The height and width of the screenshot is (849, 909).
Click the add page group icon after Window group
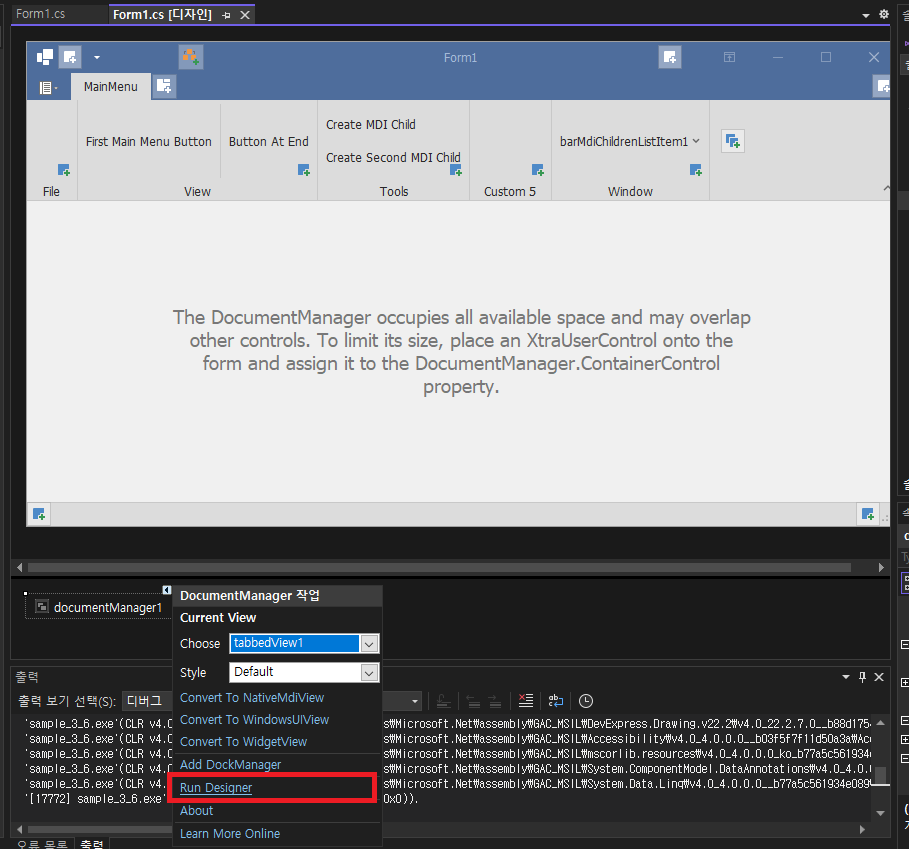point(733,141)
